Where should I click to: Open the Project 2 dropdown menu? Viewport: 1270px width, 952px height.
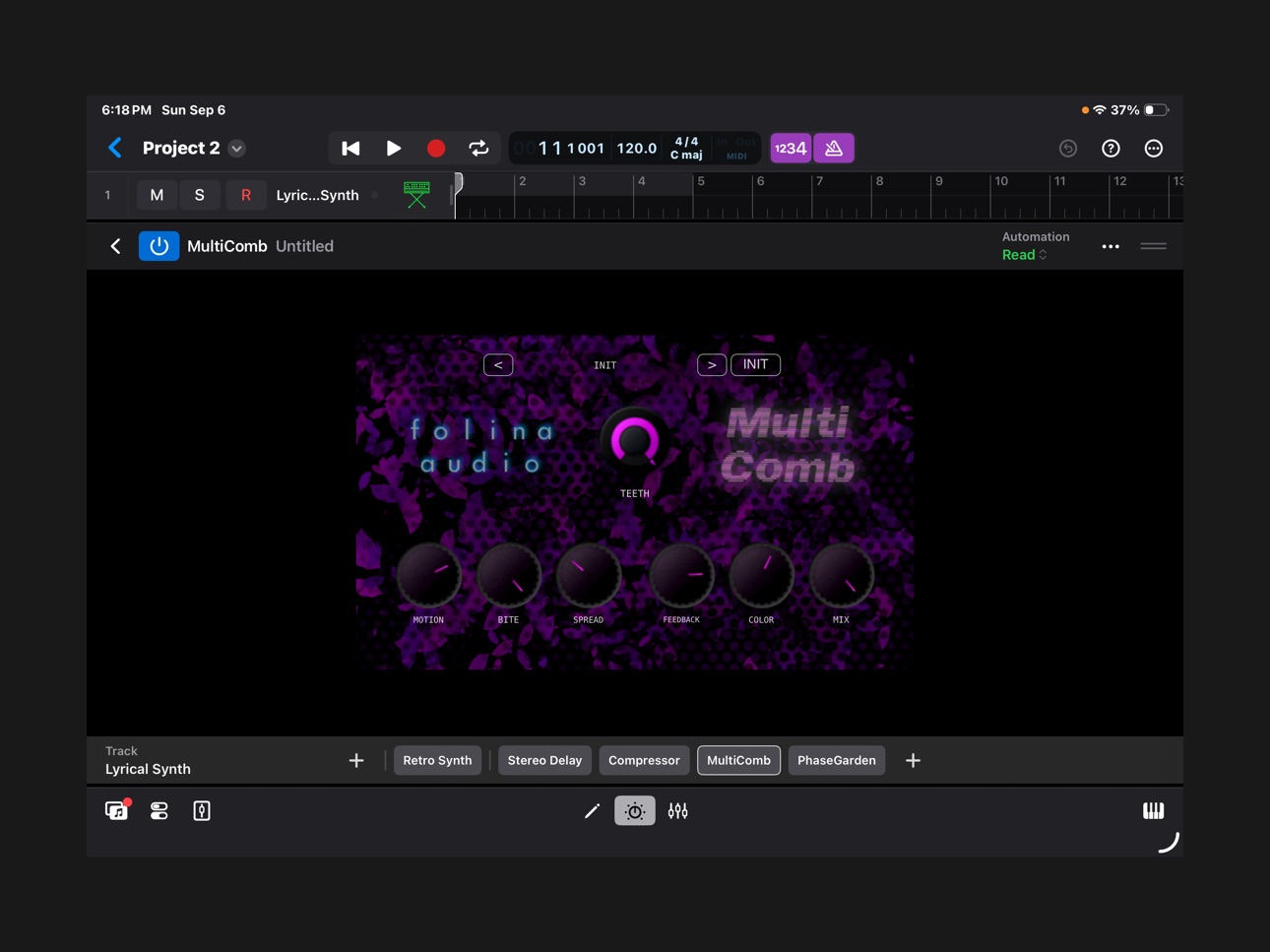(237, 149)
